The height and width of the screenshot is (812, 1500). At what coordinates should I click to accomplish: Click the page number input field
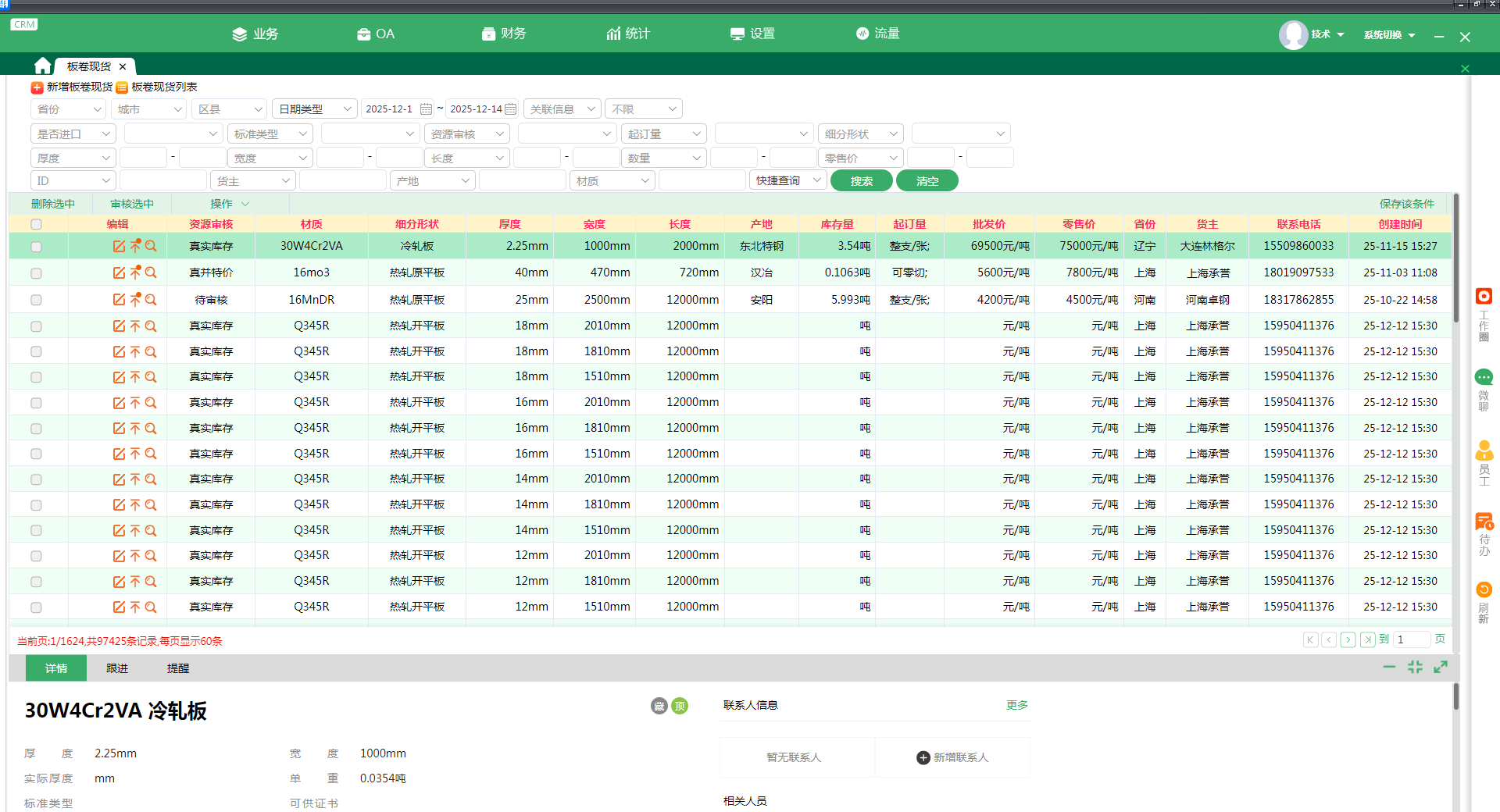(x=1412, y=639)
